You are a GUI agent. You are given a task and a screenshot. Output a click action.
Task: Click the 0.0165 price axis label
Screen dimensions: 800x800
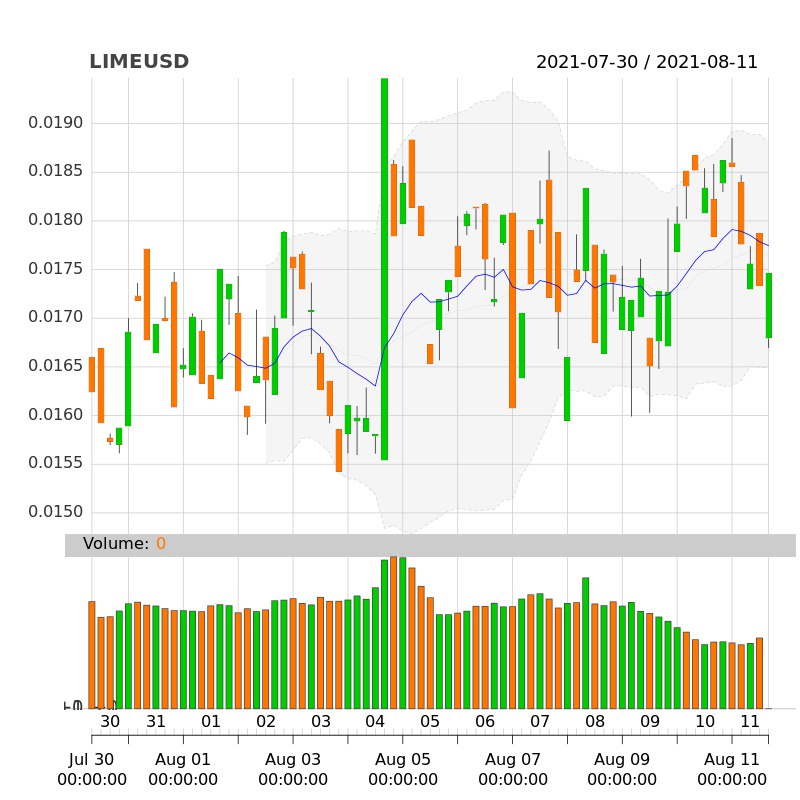[x=55, y=366]
